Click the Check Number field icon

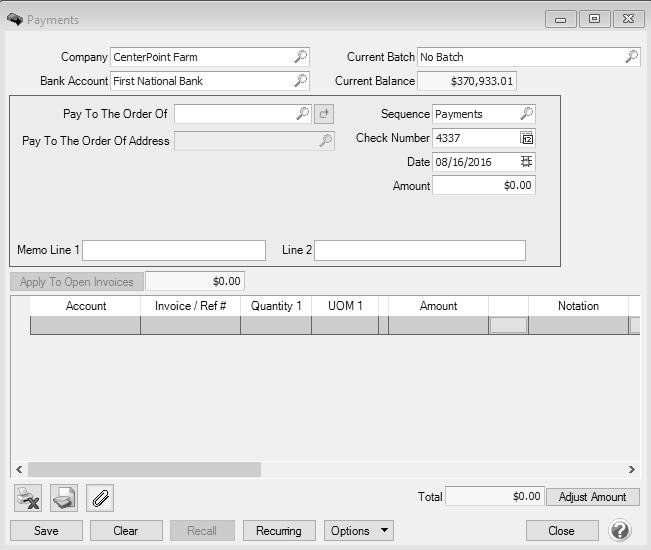[x=527, y=138]
